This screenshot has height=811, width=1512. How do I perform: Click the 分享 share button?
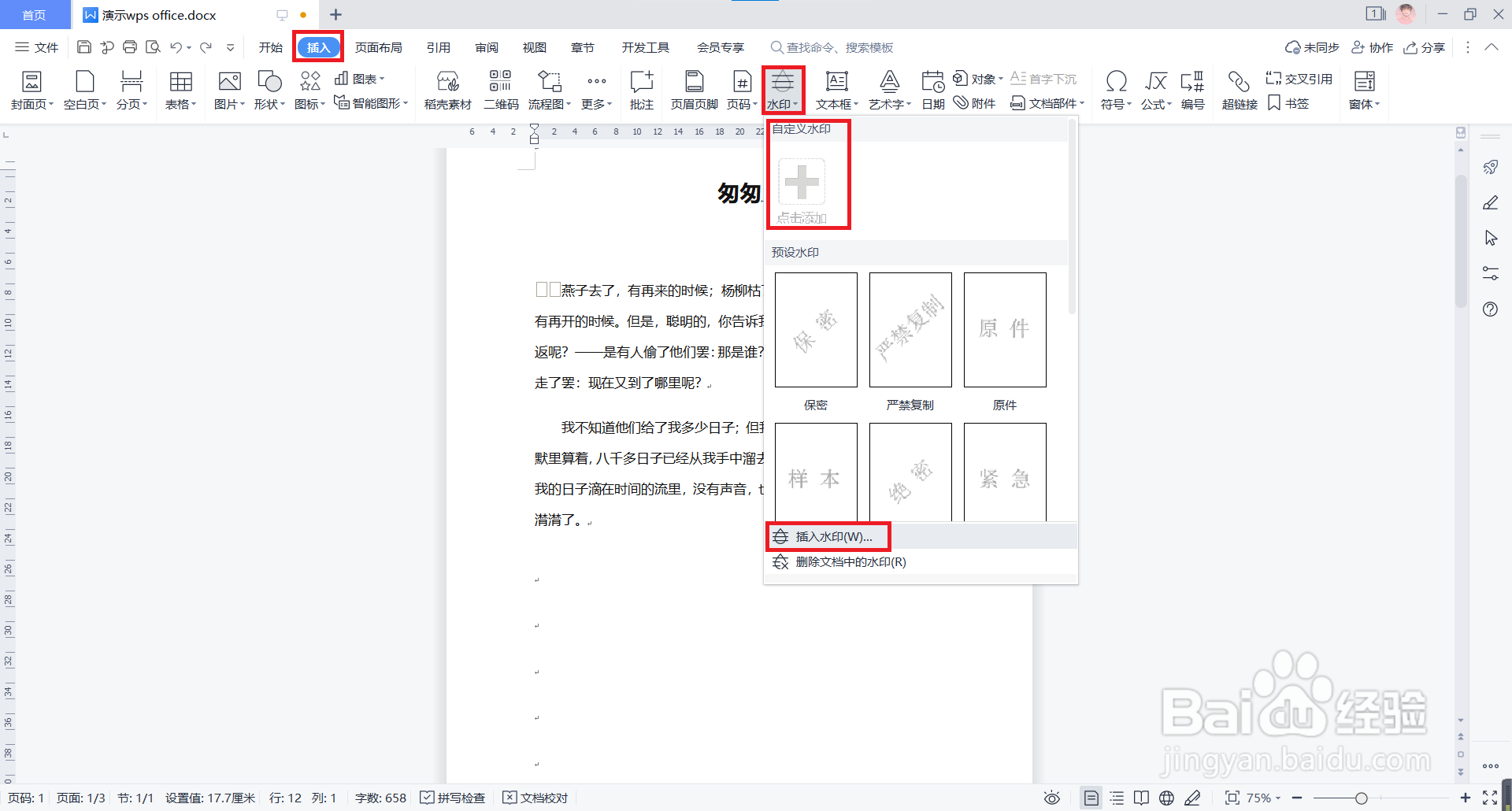[1425, 47]
